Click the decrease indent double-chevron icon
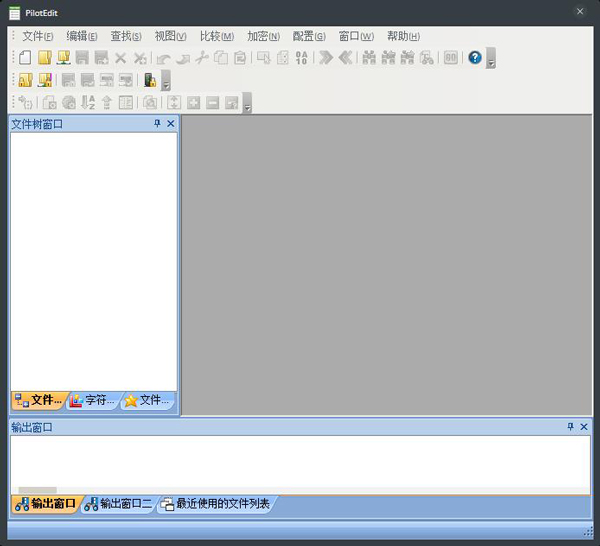 (345, 58)
